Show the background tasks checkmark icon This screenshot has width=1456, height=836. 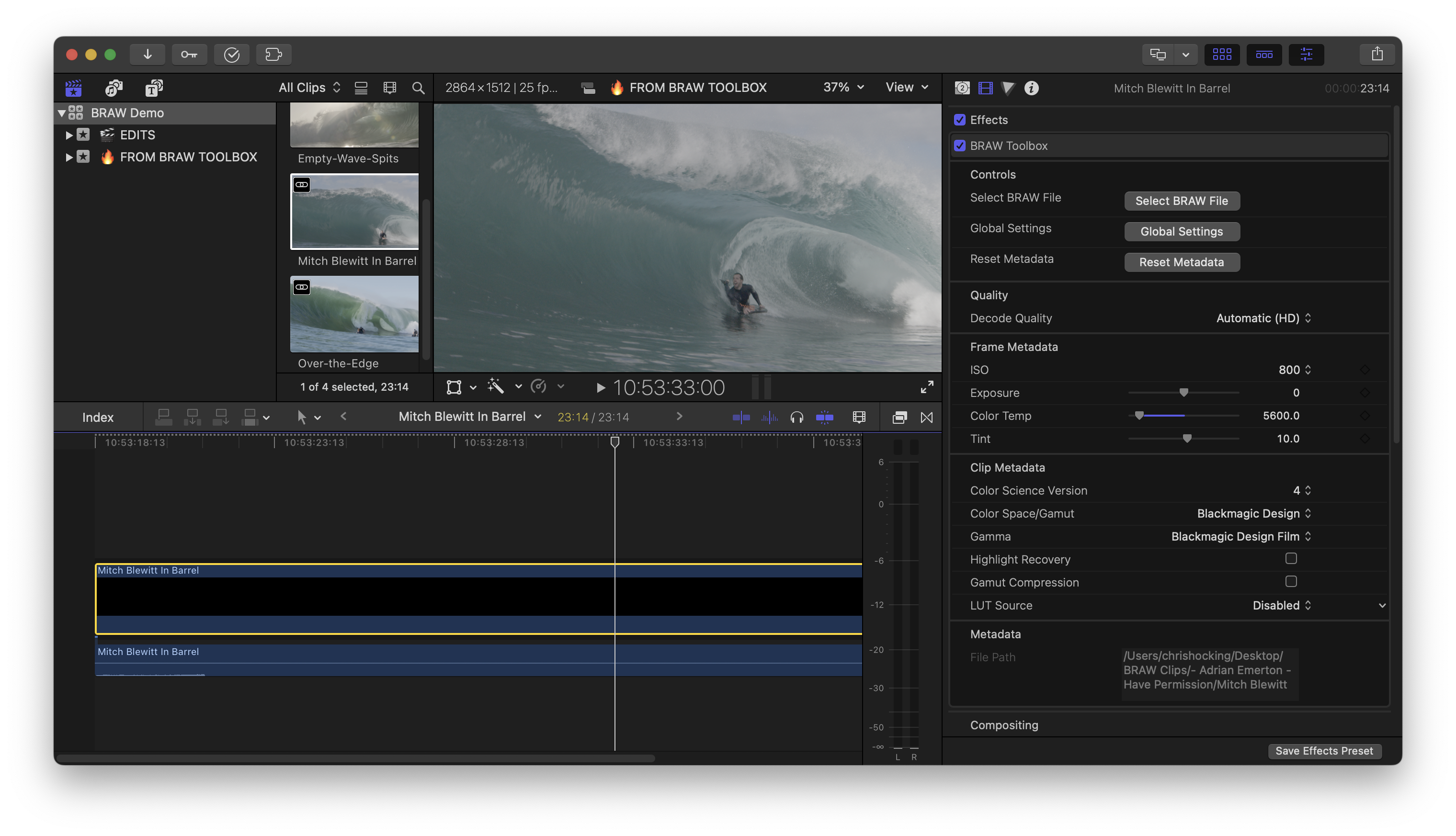point(231,54)
